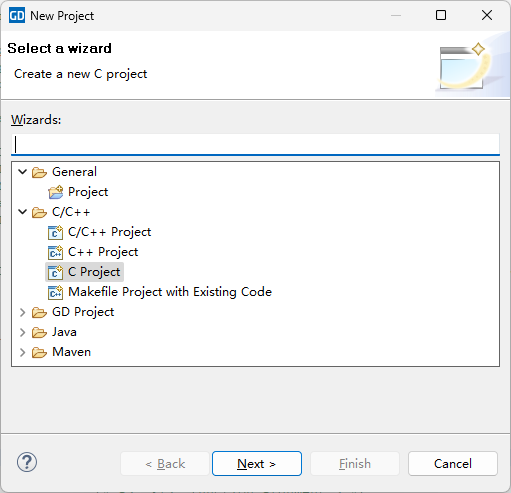This screenshot has width=511, height=493.
Task: Click the Next button
Action: [x=257, y=464]
